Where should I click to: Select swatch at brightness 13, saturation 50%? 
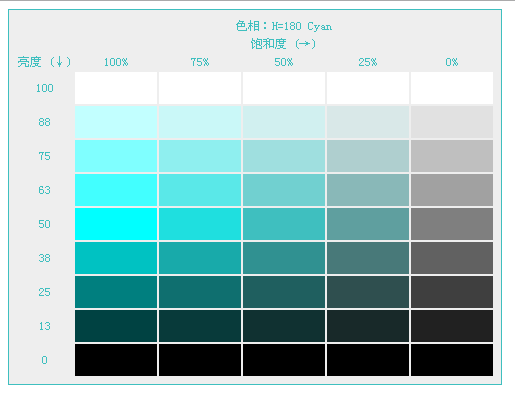click(284, 326)
